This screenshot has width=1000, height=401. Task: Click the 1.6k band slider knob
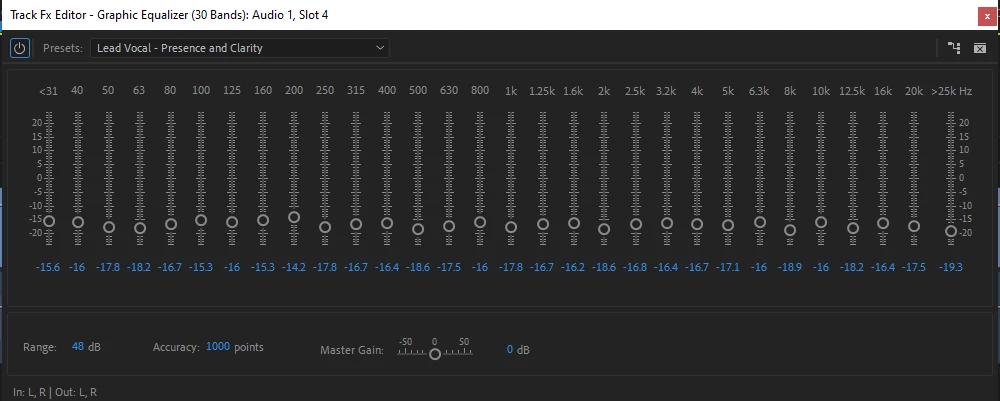pos(574,223)
